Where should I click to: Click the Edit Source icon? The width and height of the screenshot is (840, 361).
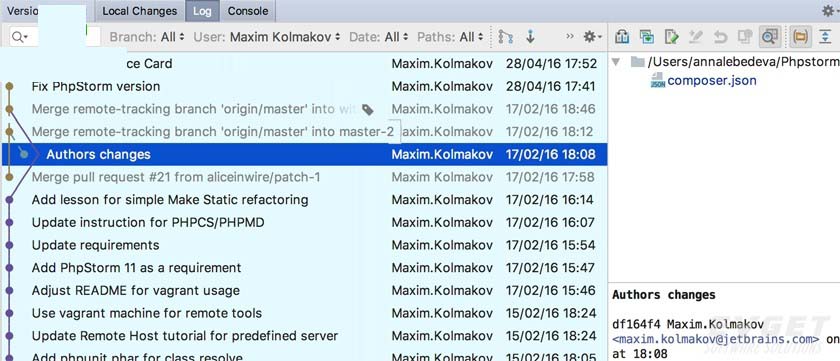point(672,37)
